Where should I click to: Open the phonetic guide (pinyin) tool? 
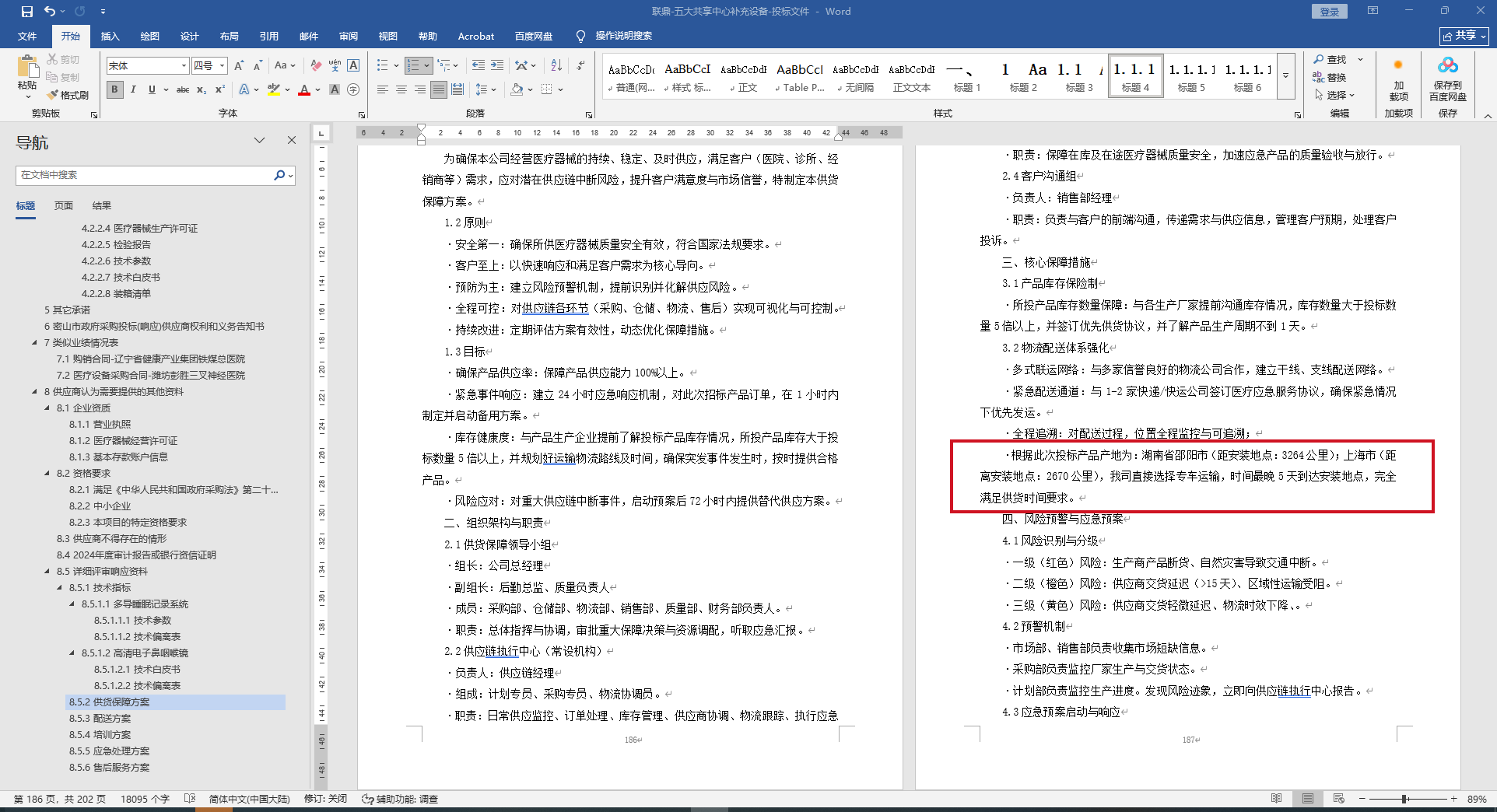click(335, 66)
